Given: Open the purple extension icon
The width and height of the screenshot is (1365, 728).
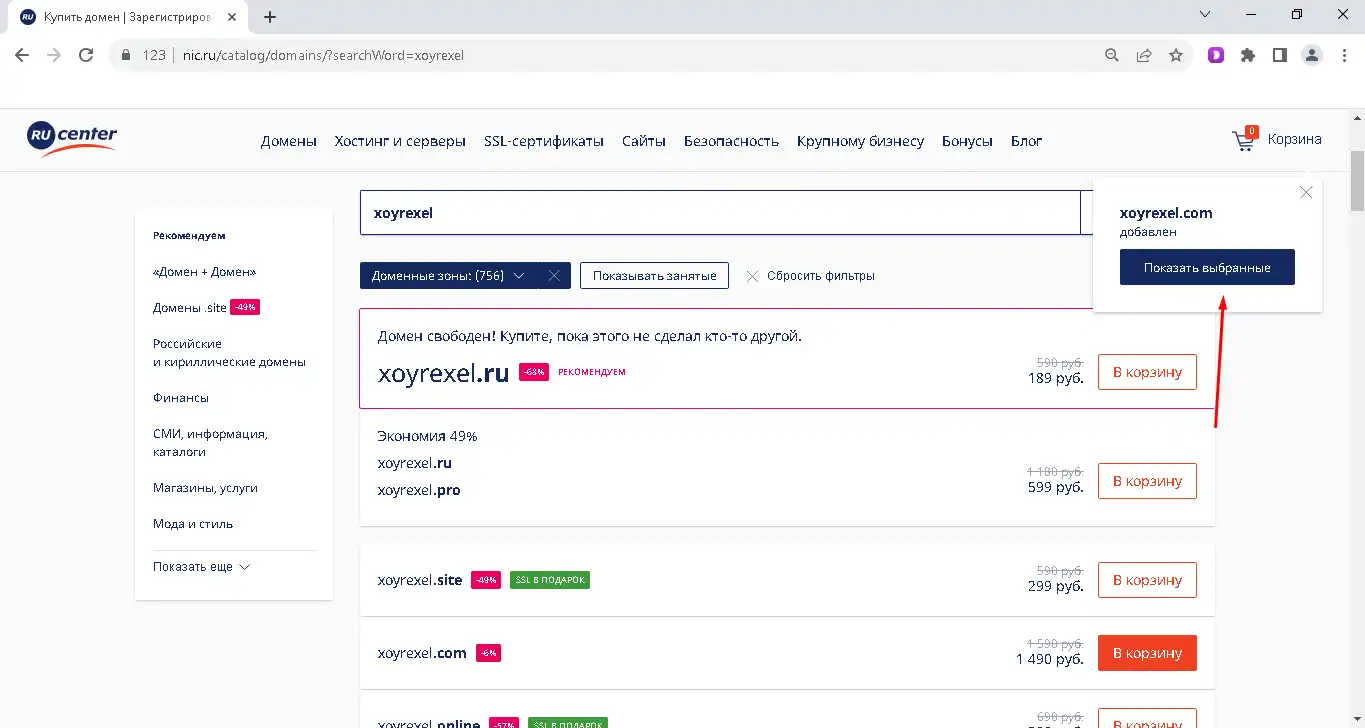Looking at the screenshot, I should coord(1216,55).
